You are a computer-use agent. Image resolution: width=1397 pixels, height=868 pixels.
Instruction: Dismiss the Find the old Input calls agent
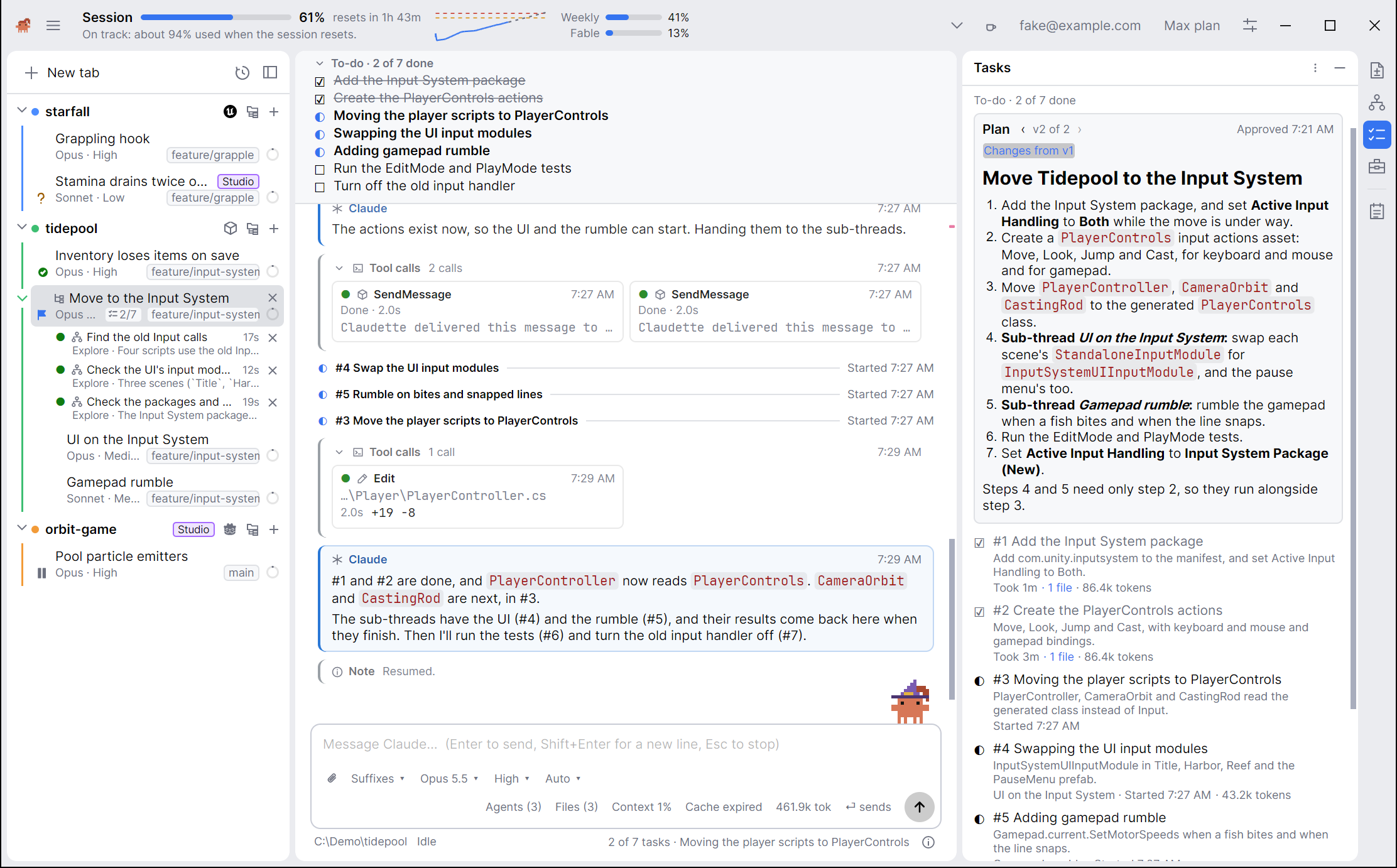pos(273,337)
